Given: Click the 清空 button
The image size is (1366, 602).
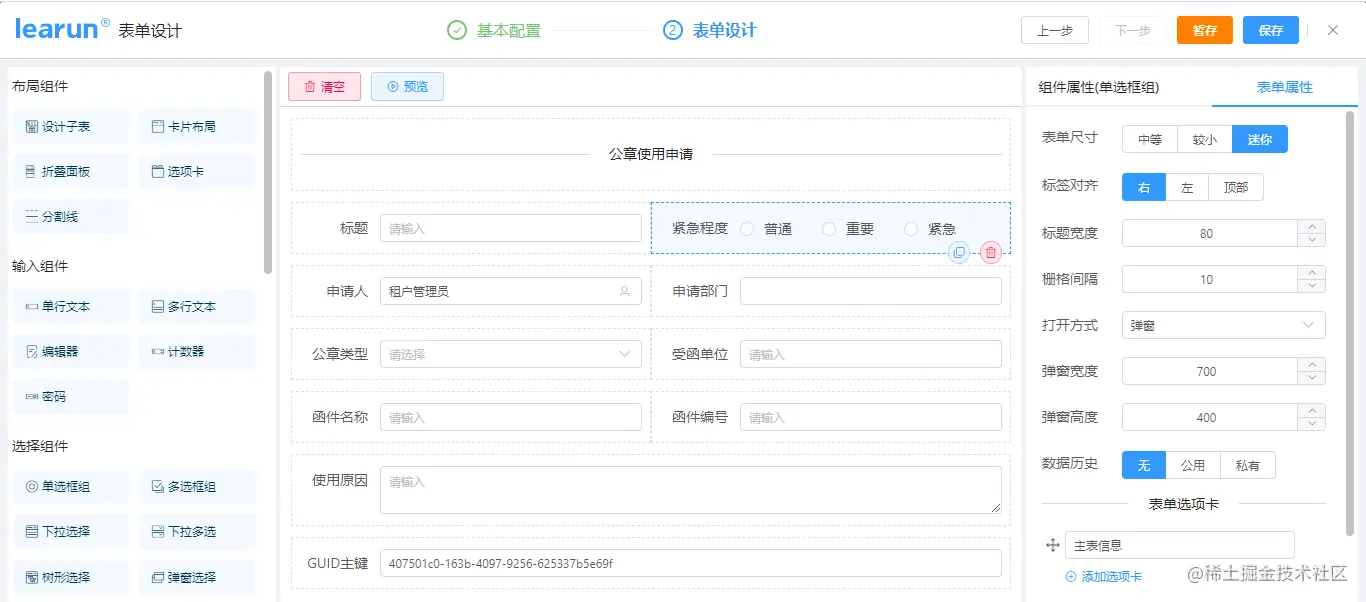Looking at the screenshot, I should point(324,87).
